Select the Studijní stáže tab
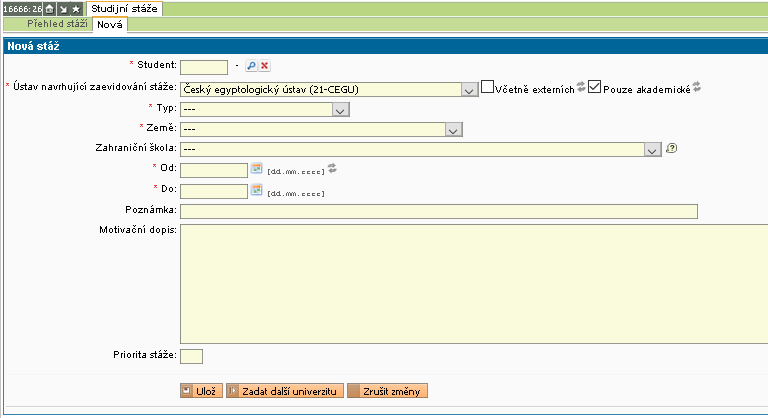768x418 pixels. [124, 8]
